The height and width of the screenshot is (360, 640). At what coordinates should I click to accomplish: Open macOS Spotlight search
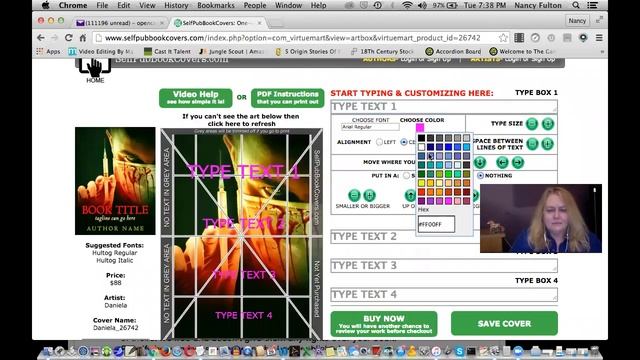point(576,5)
